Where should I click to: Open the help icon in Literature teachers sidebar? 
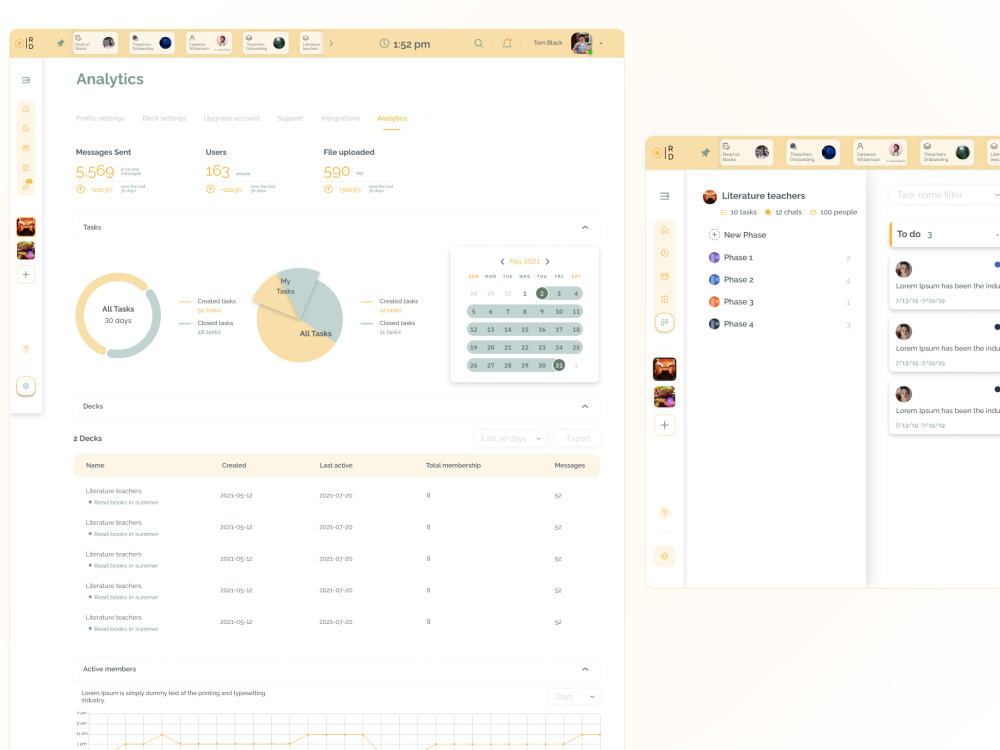pos(665,513)
